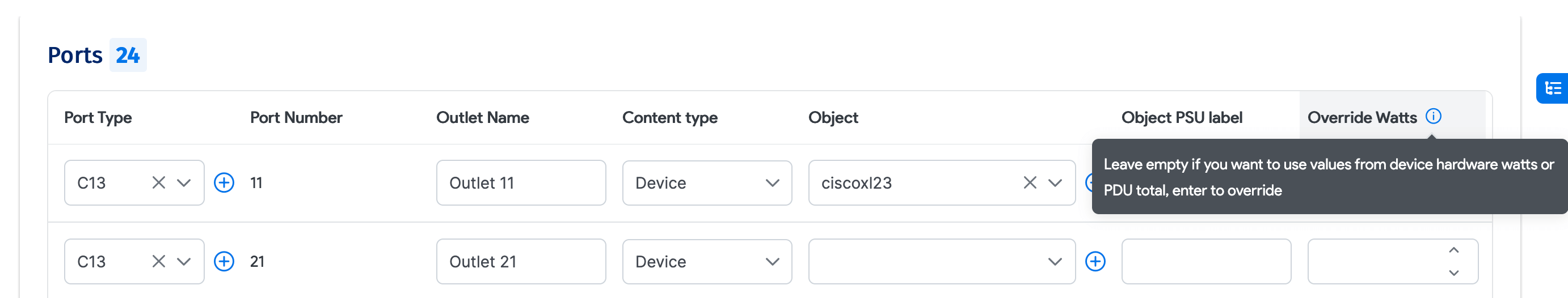1568x298 pixels.
Task: Decrease Override Watts with the down arrow
Action: click(x=1453, y=273)
